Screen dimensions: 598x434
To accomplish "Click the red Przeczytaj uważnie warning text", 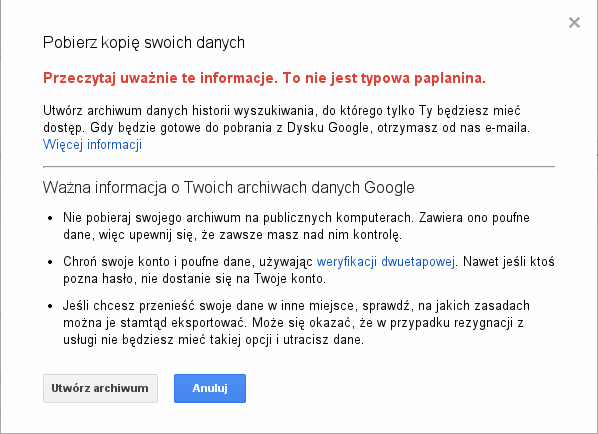I will tap(264, 78).
